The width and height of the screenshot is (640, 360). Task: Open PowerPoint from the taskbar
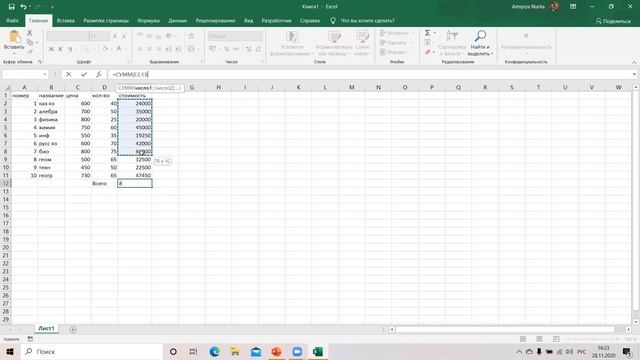[276, 351]
